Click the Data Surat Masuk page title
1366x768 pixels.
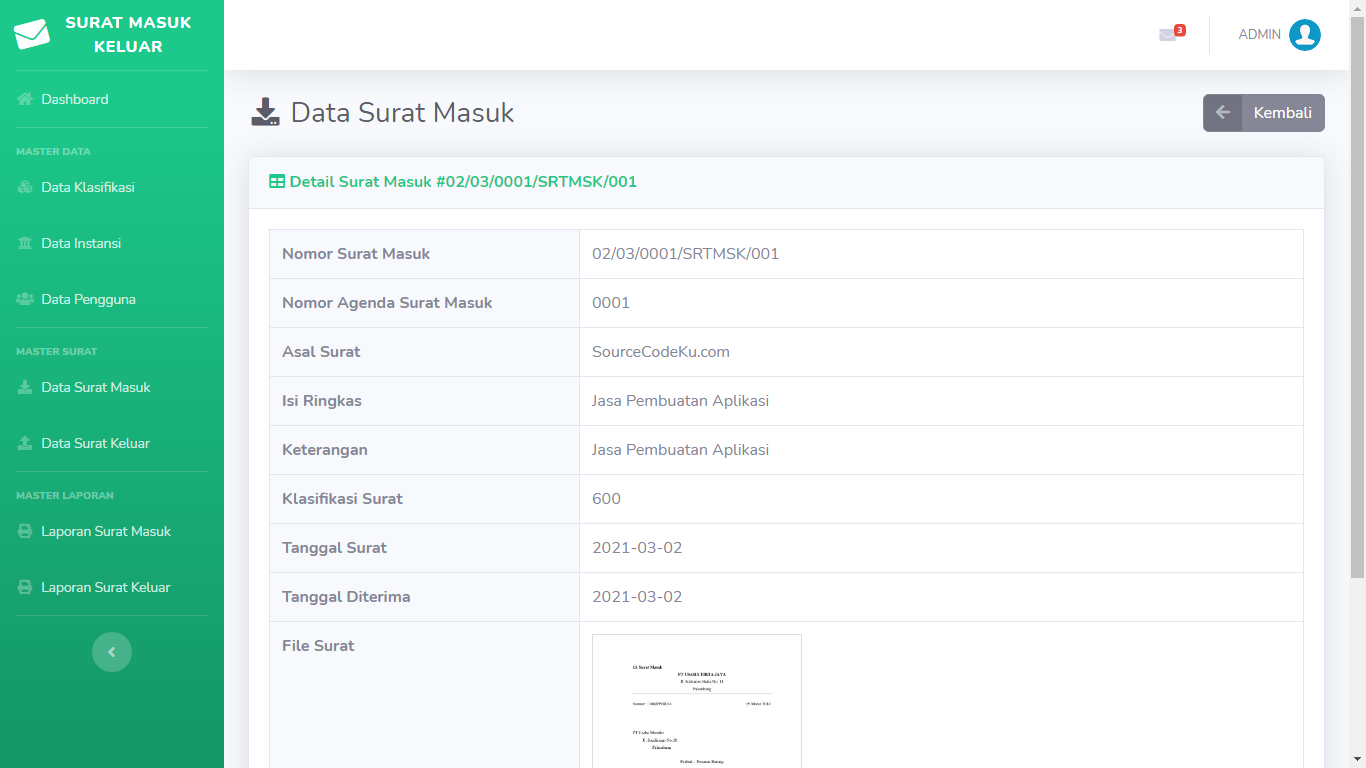pyautogui.click(x=402, y=112)
